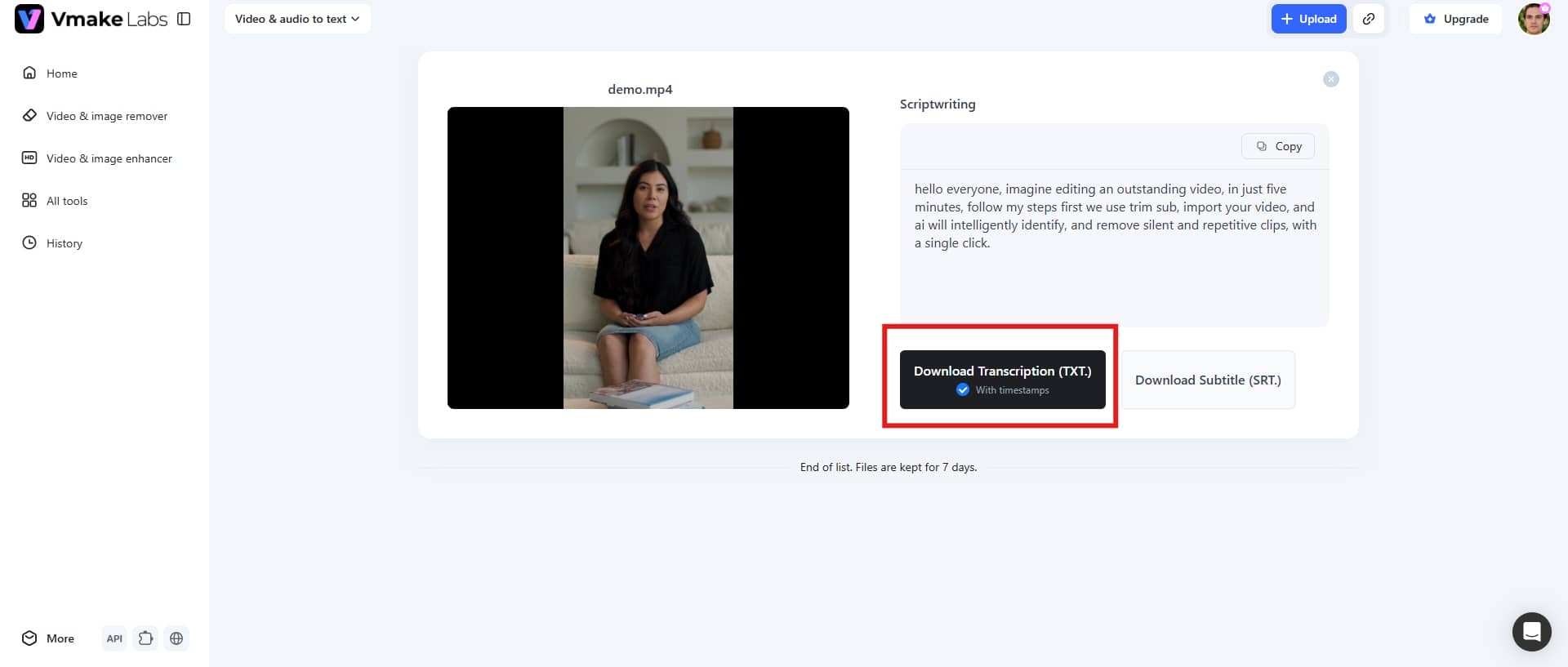
Task: Copy the transcription text
Action: pos(1278,146)
